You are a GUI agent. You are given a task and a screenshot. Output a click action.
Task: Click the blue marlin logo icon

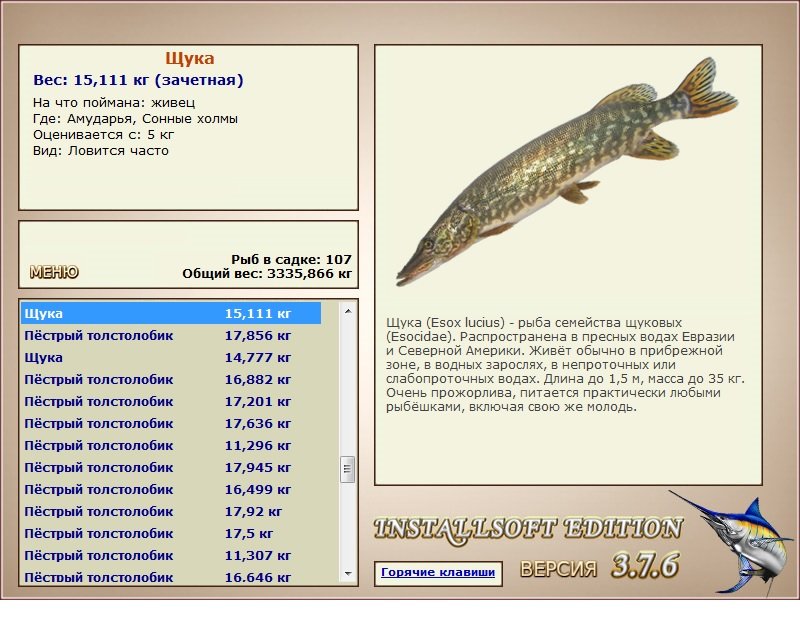click(x=732, y=543)
